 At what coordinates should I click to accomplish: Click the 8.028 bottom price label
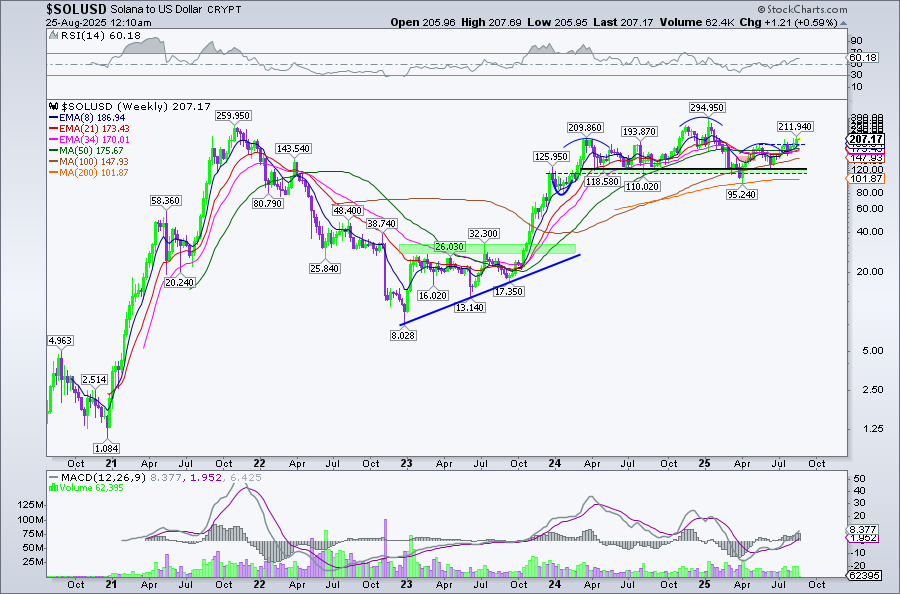tap(403, 335)
